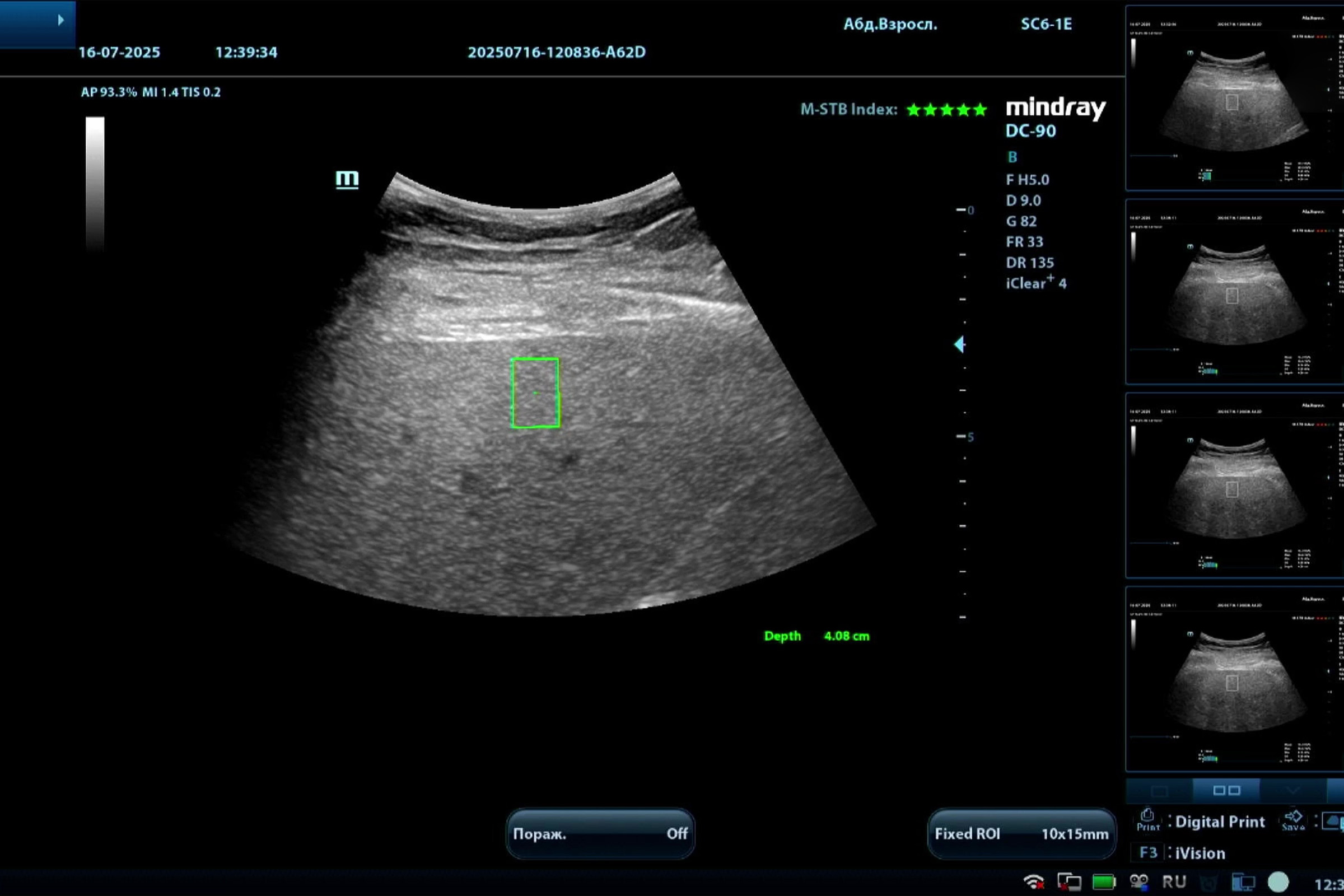
Task: Click the Print icon for Digital Print
Action: pos(1147,820)
